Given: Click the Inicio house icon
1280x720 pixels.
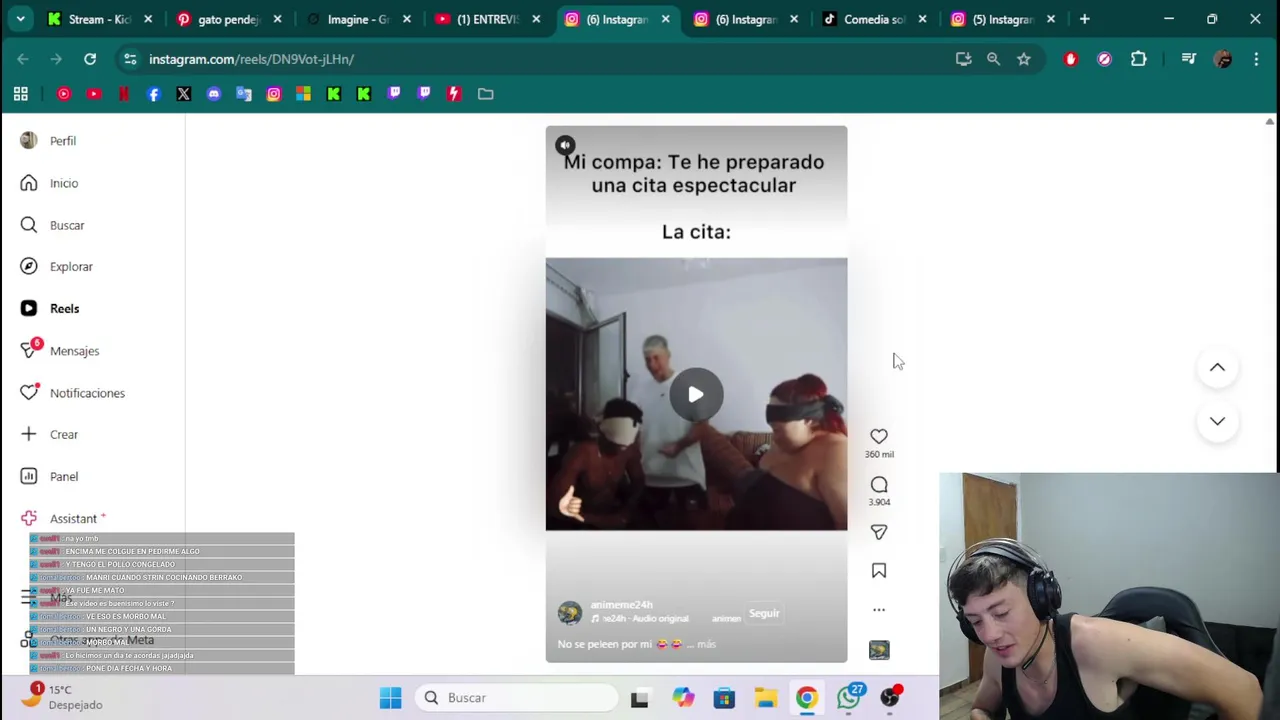Looking at the screenshot, I should click(29, 183).
